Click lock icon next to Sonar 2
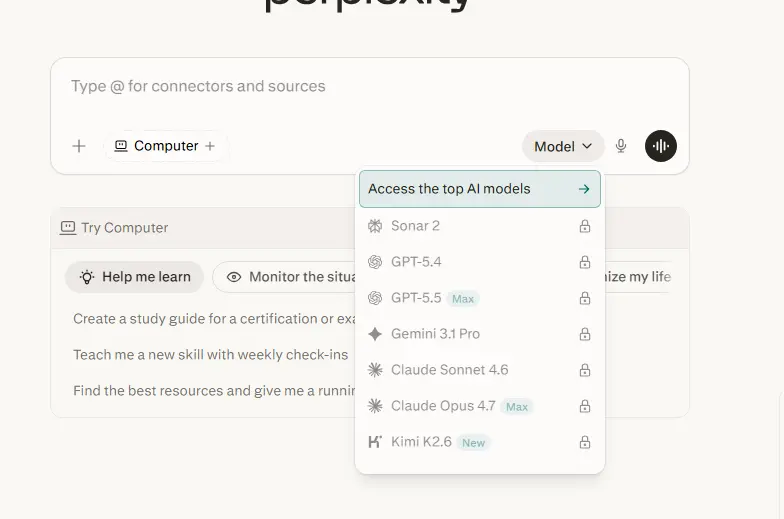Image resolution: width=784 pixels, height=519 pixels. pyautogui.click(x=584, y=226)
